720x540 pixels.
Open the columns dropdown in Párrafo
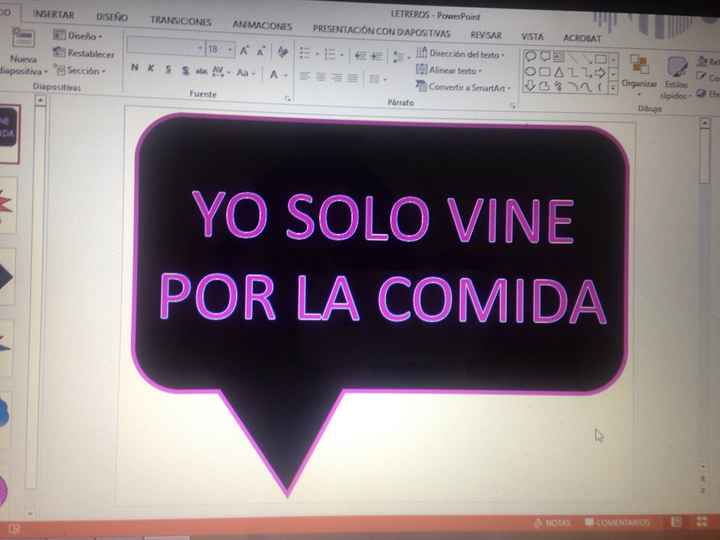(378, 79)
